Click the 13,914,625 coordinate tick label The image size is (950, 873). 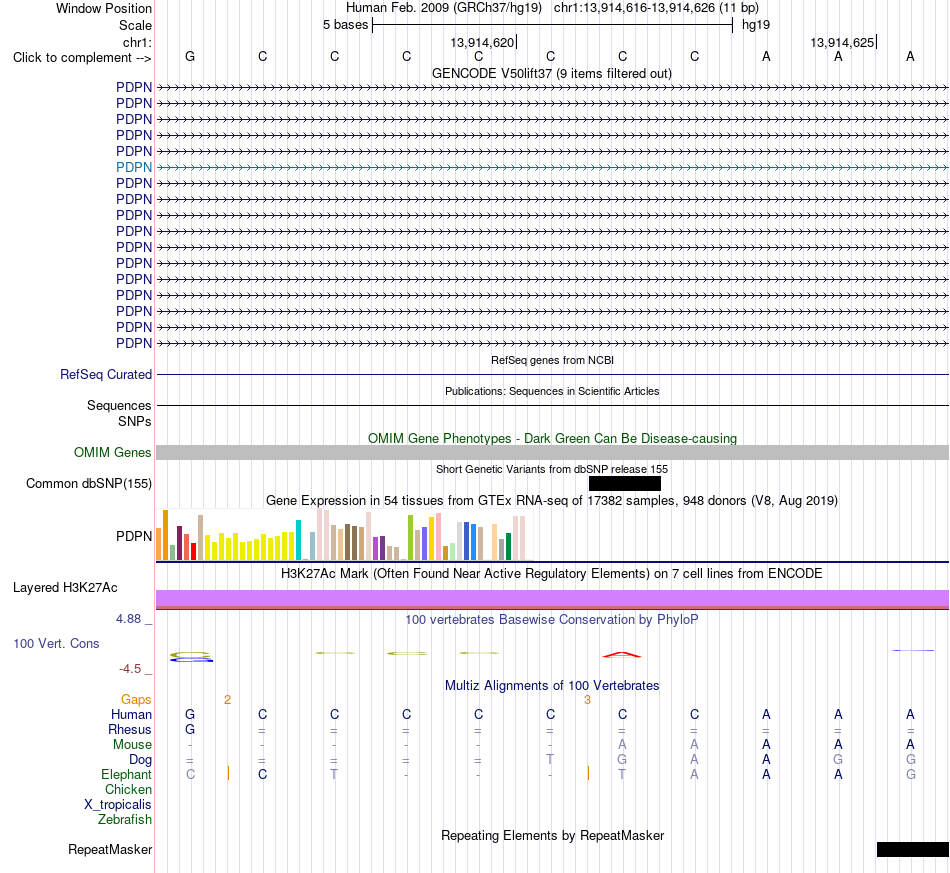842,42
